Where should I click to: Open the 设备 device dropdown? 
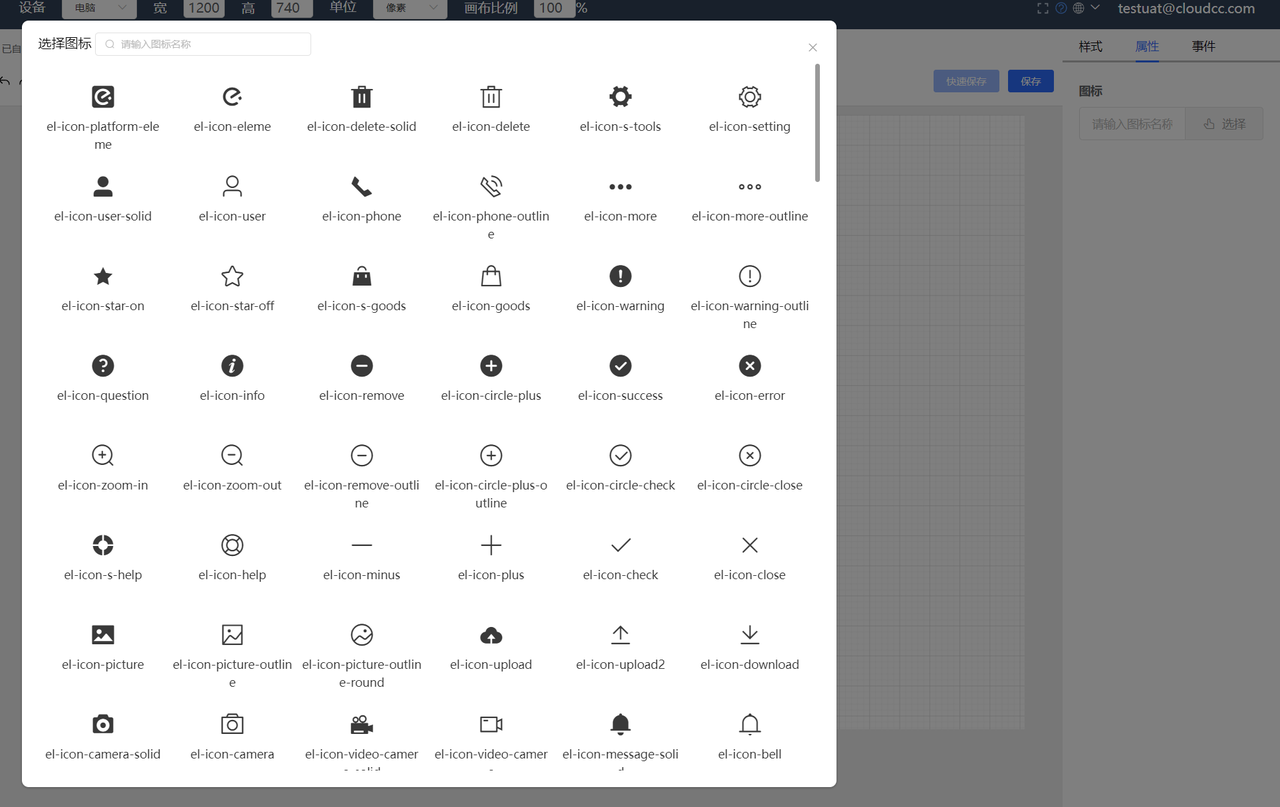point(99,8)
